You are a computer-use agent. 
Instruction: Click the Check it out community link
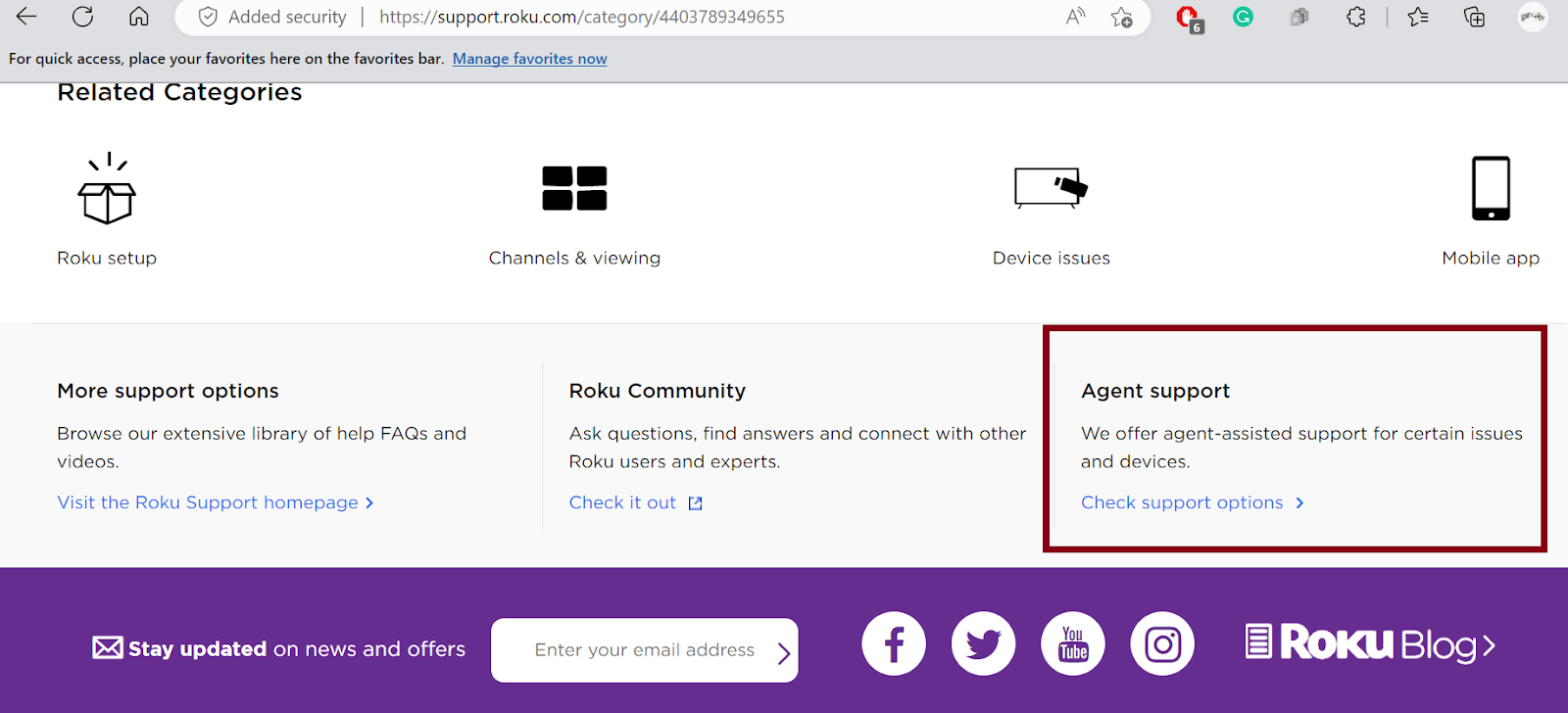(622, 502)
